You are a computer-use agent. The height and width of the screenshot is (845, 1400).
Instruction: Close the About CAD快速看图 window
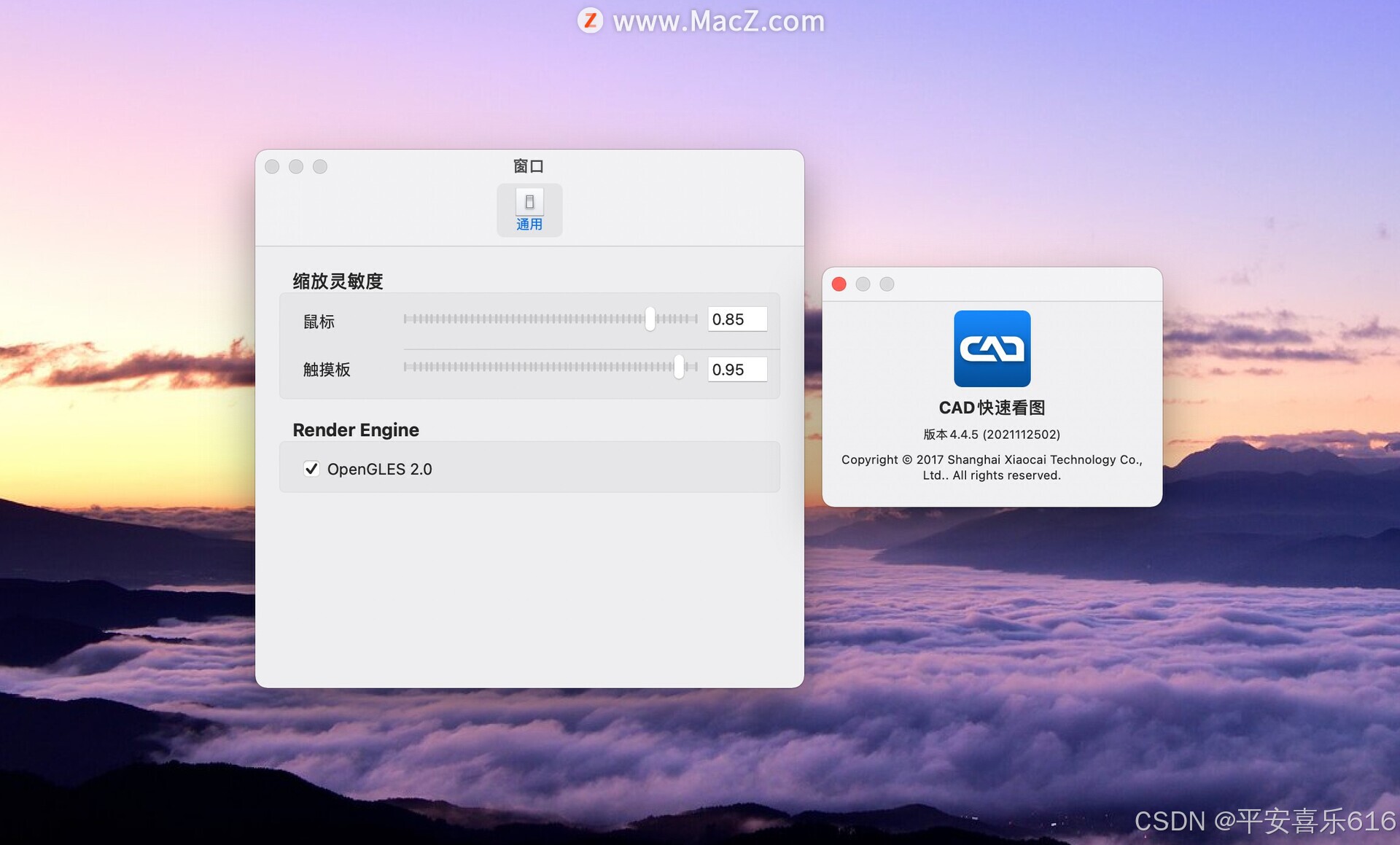tap(839, 284)
